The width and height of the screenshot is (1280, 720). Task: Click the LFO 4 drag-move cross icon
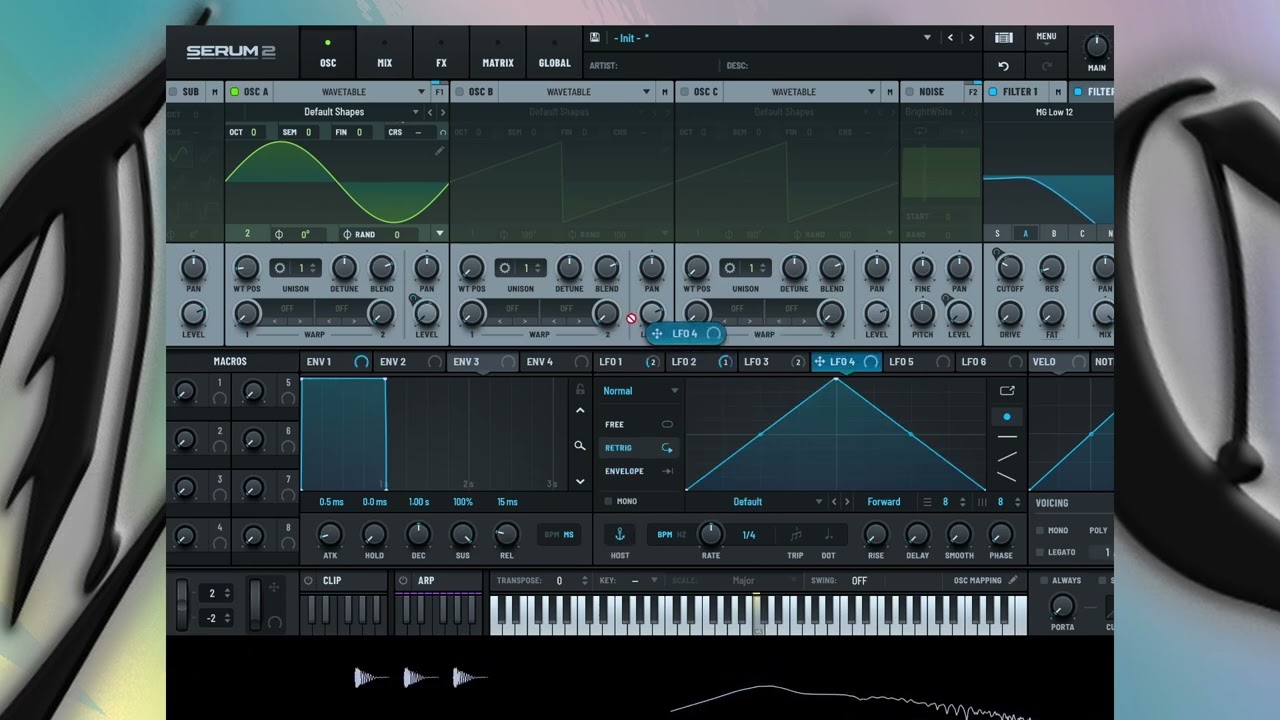(820, 362)
